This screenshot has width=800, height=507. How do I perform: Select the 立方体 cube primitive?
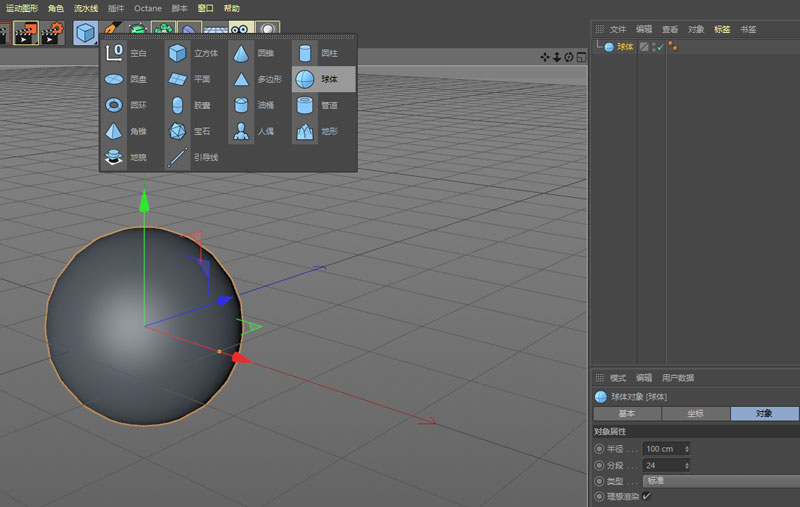click(178, 53)
